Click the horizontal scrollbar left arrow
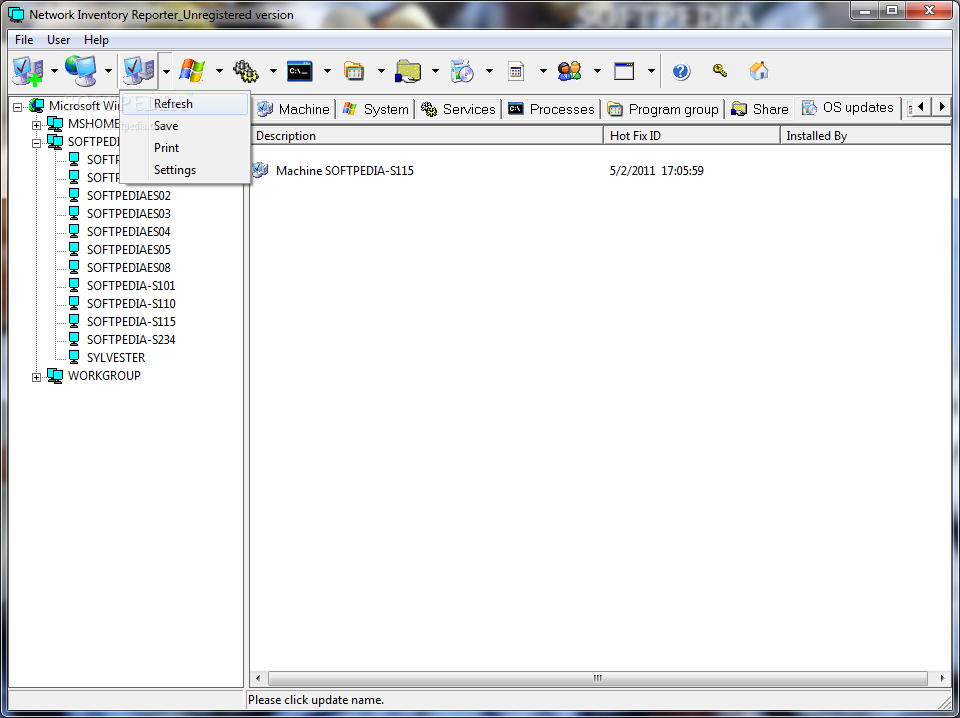960x718 pixels. coord(258,678)
